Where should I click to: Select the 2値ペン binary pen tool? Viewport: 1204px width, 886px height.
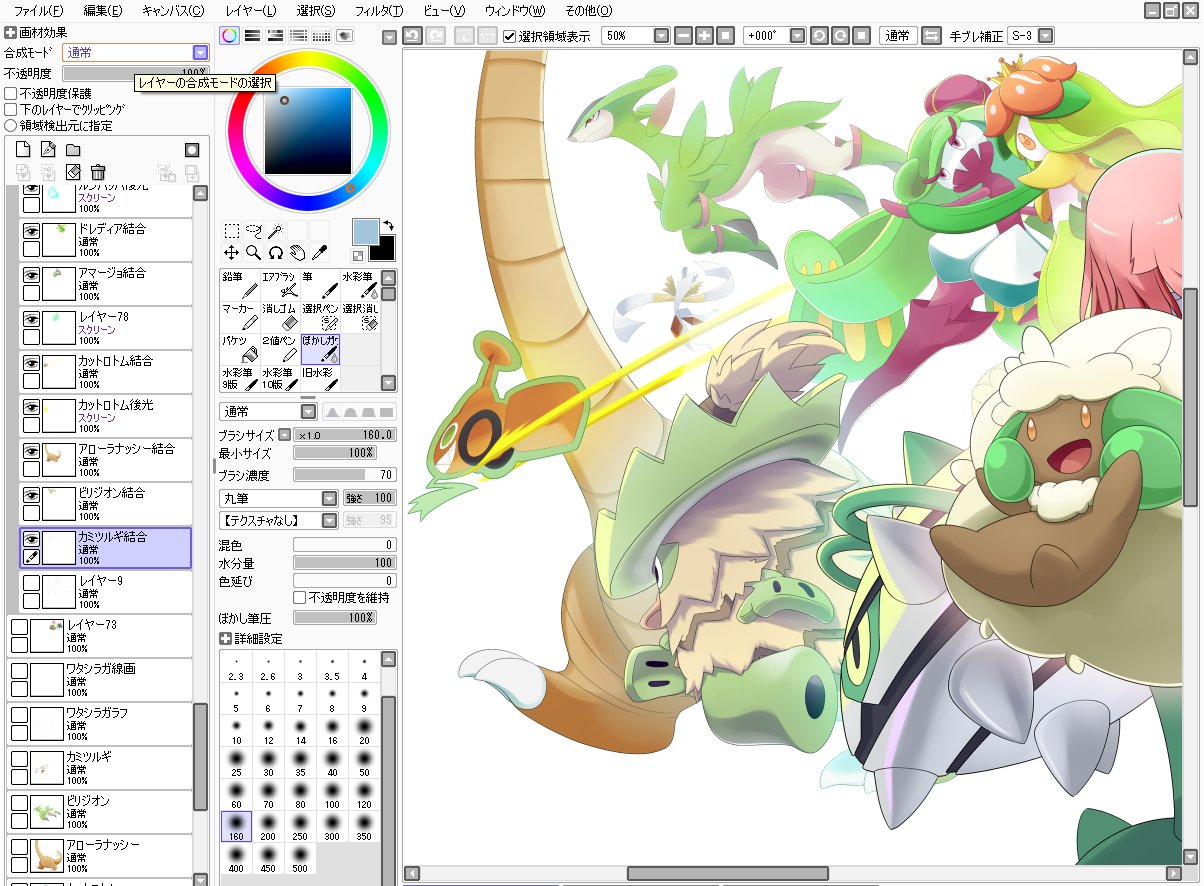click(279, 349)
